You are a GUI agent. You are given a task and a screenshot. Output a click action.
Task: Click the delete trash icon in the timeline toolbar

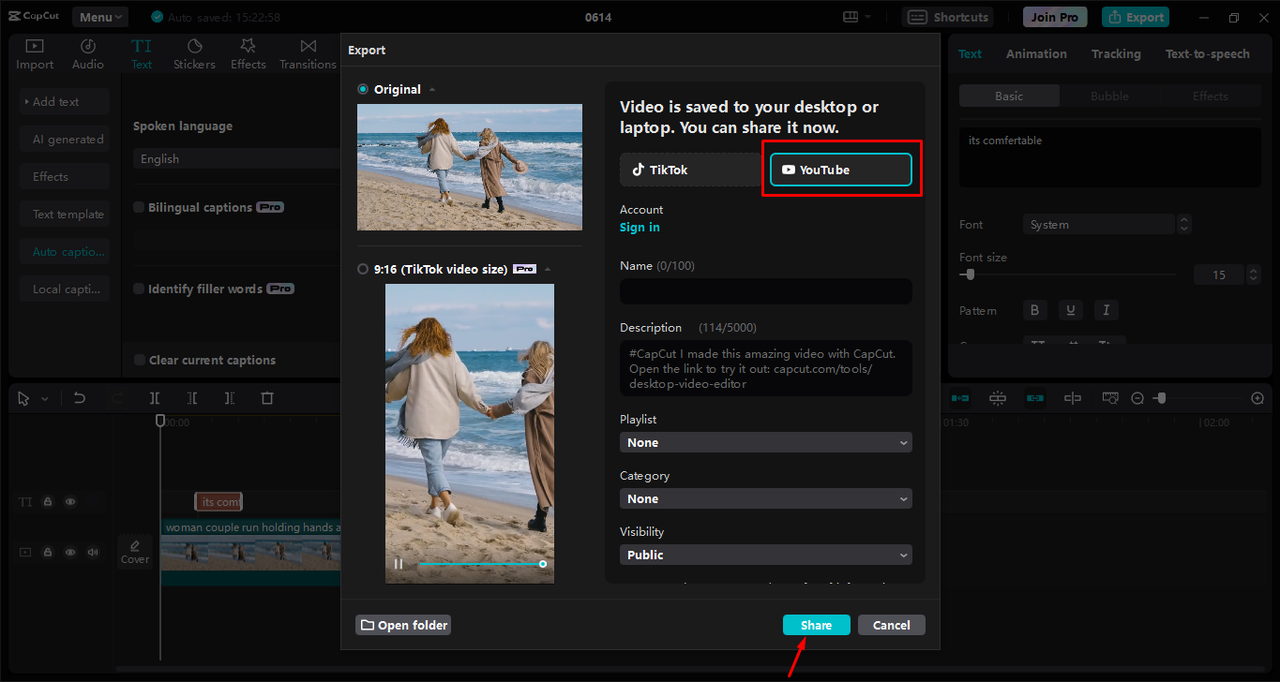(x=267, y=398)
